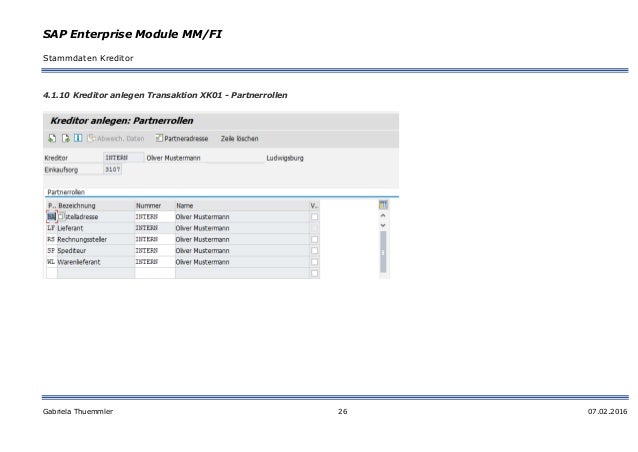Click the Name column header
638x452 pixels.
click(x=242, y=205)
